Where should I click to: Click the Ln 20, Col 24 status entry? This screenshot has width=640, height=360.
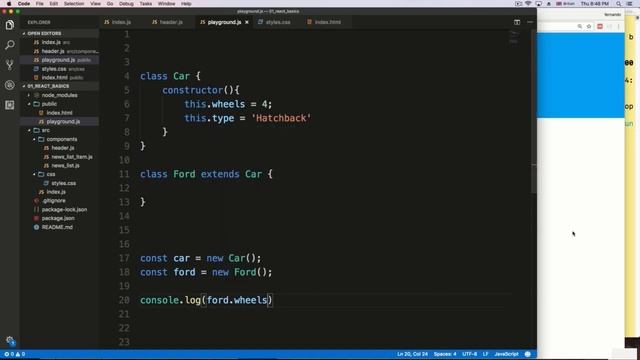[412, 354]
